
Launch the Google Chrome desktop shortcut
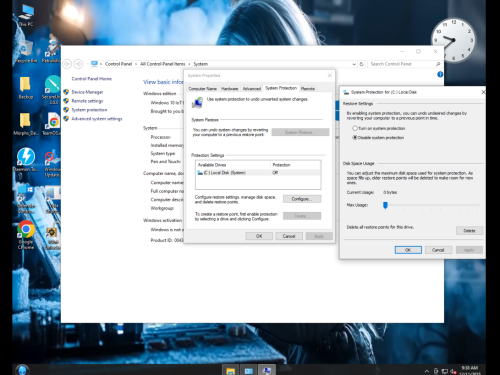point(26,235)
